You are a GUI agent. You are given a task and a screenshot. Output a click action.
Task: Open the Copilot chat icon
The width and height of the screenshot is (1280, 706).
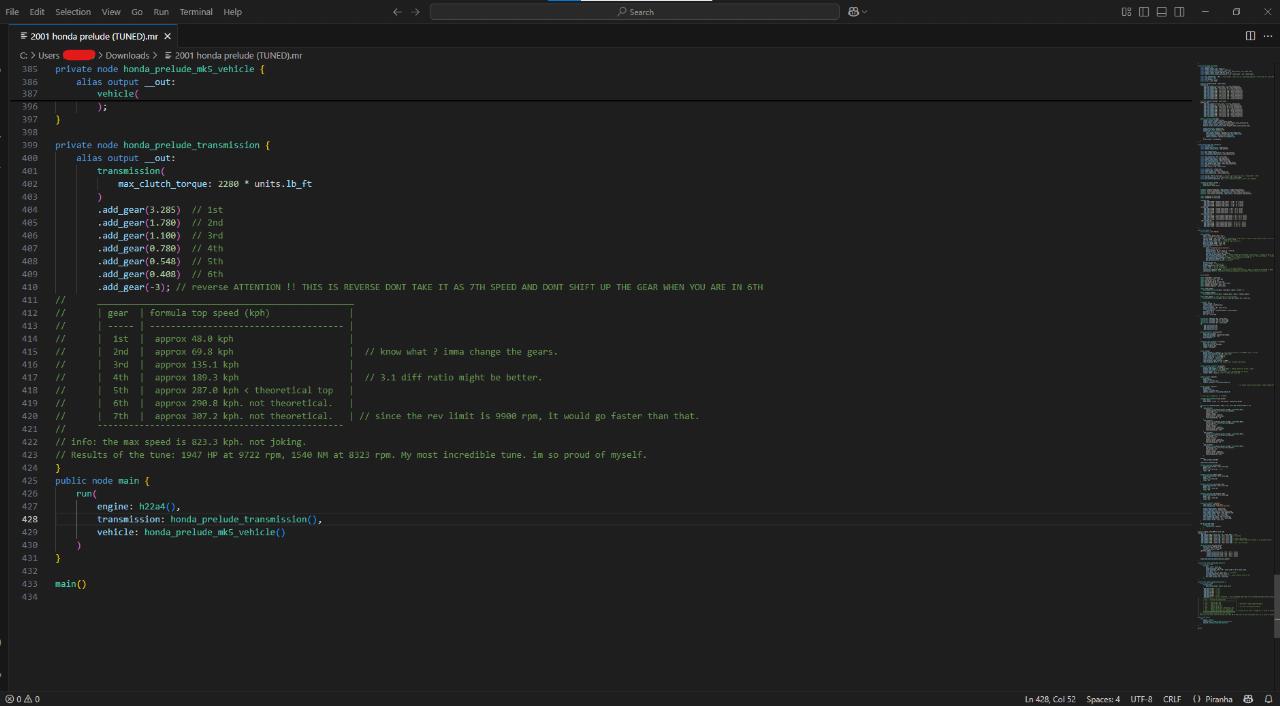(854, 12)
